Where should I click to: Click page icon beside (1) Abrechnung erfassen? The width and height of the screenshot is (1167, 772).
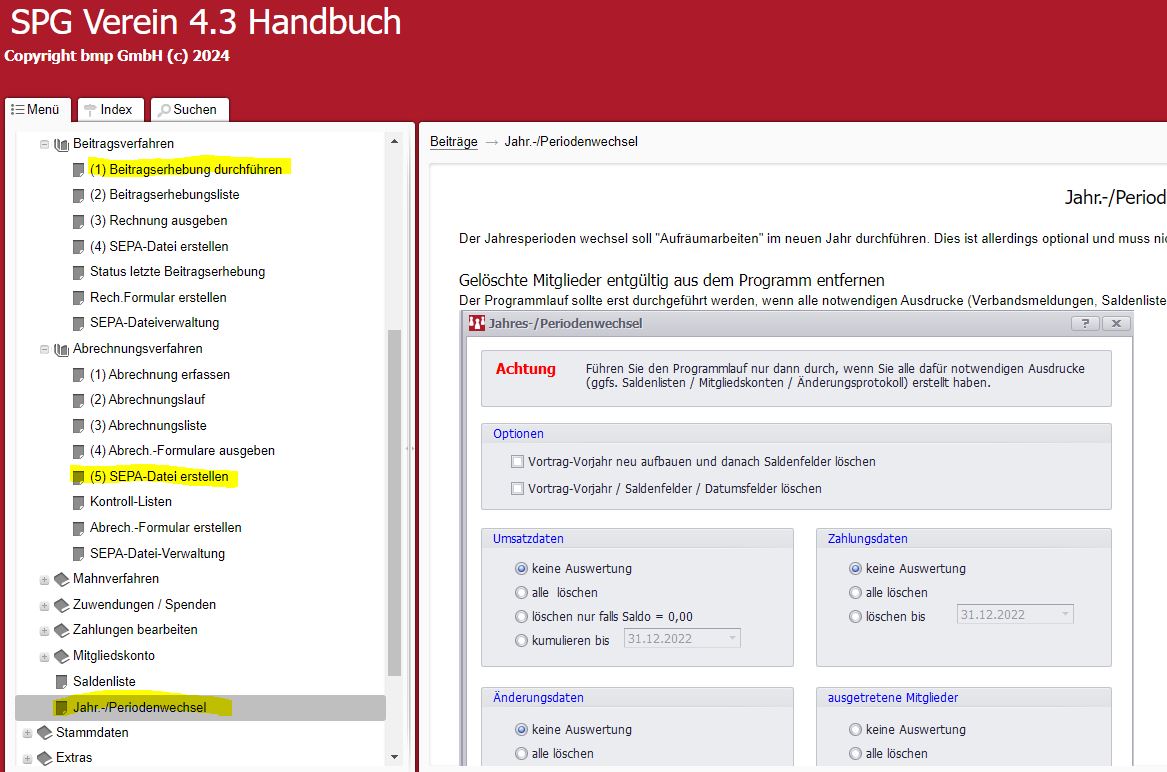click(x=78, y=375)
